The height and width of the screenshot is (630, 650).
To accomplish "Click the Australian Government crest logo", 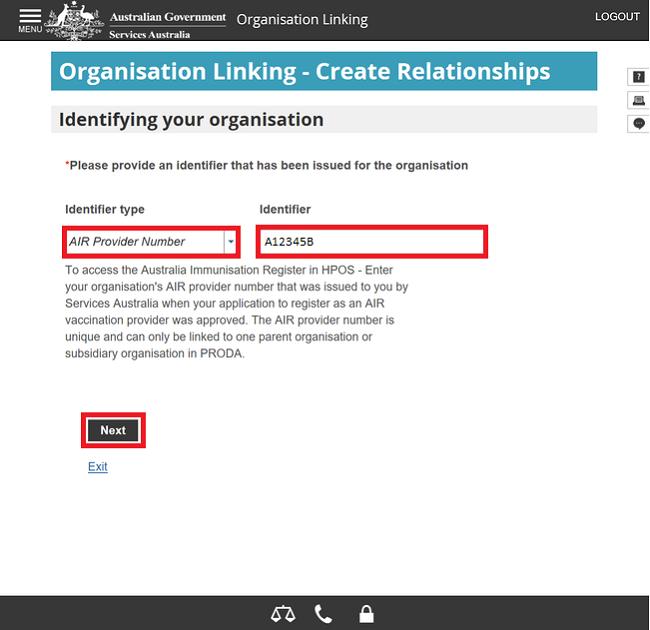I will (74, 21).
